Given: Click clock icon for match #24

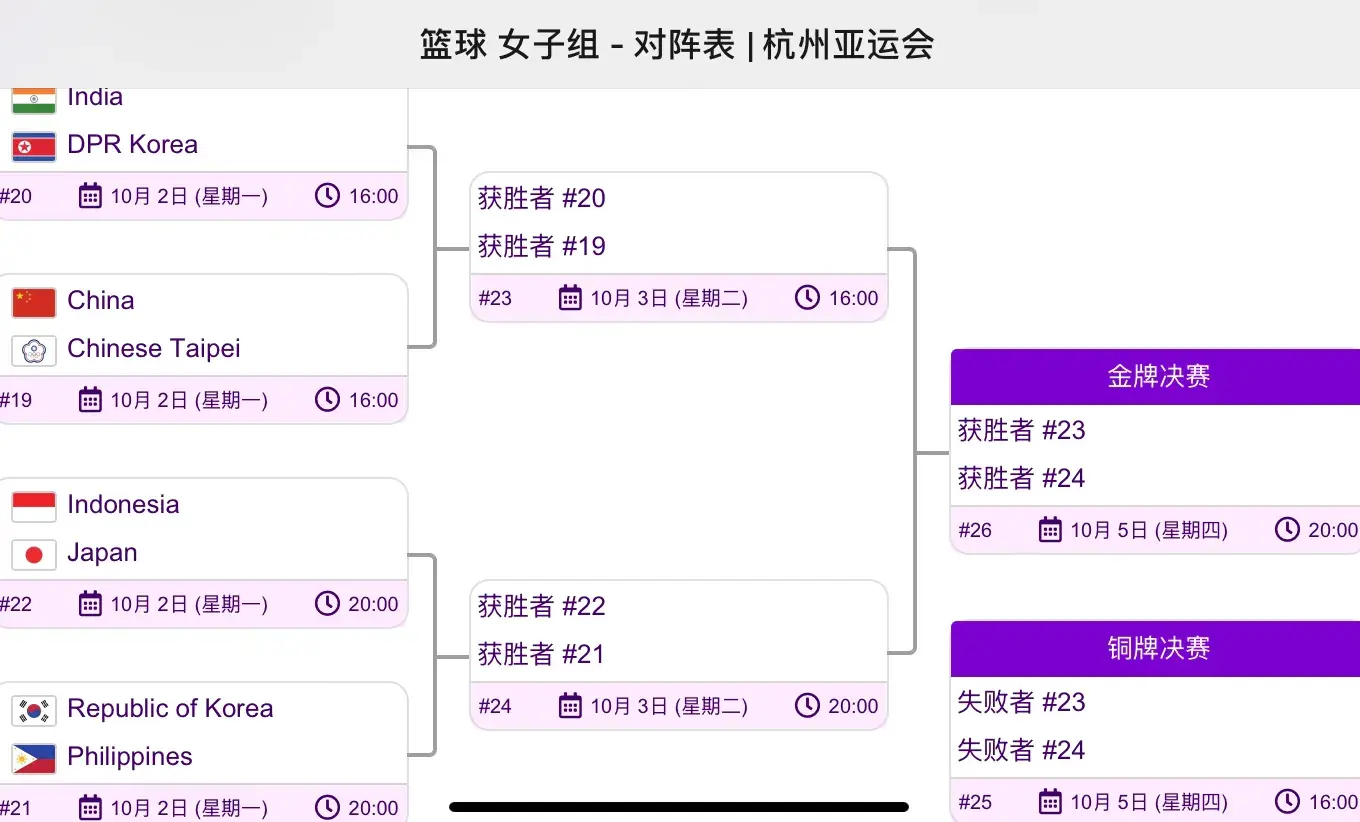Looking at the screenshot, I should [x=807, y=706].
